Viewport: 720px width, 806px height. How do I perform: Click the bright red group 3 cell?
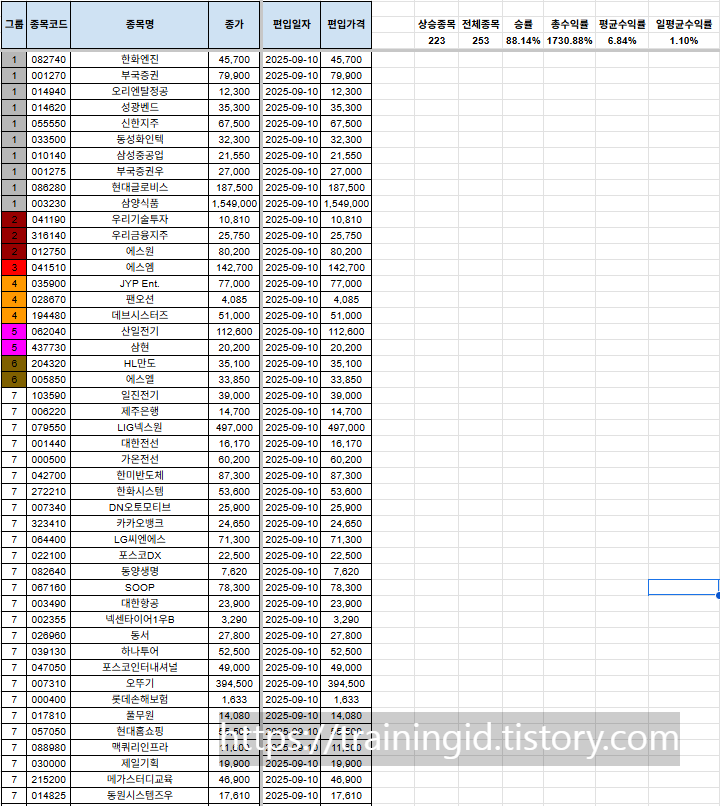click(x=14, y=267)
